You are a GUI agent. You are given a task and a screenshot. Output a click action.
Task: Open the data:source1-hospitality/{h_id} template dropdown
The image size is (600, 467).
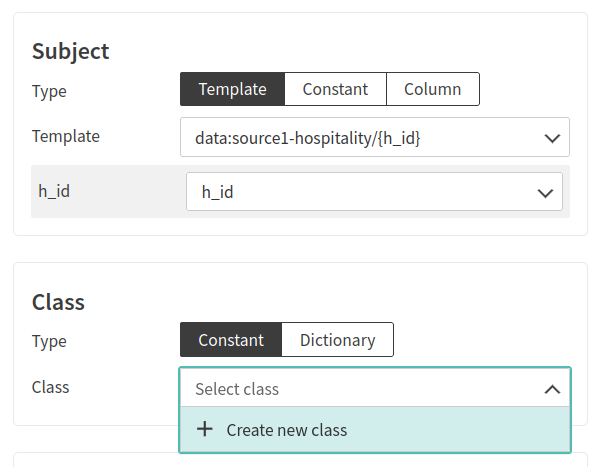(360, 138)
